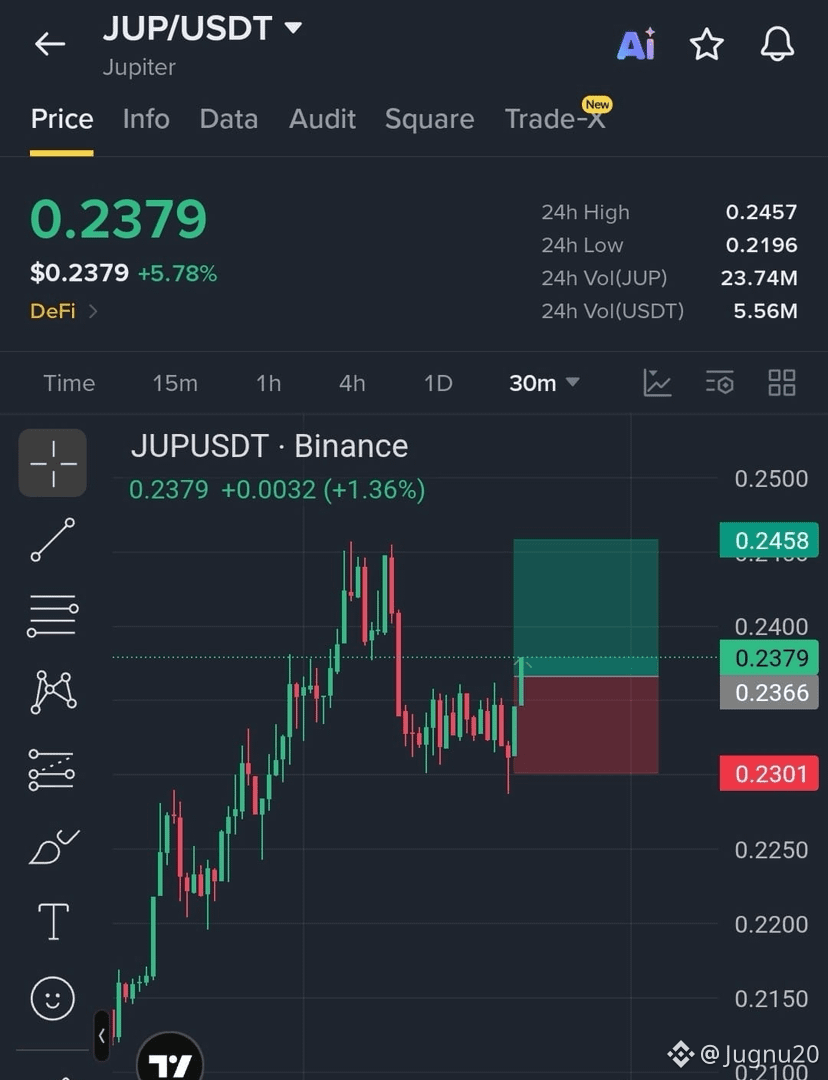Click the 0.2250 axis price level
The image size is (828, 1080).
click(771, 850)
